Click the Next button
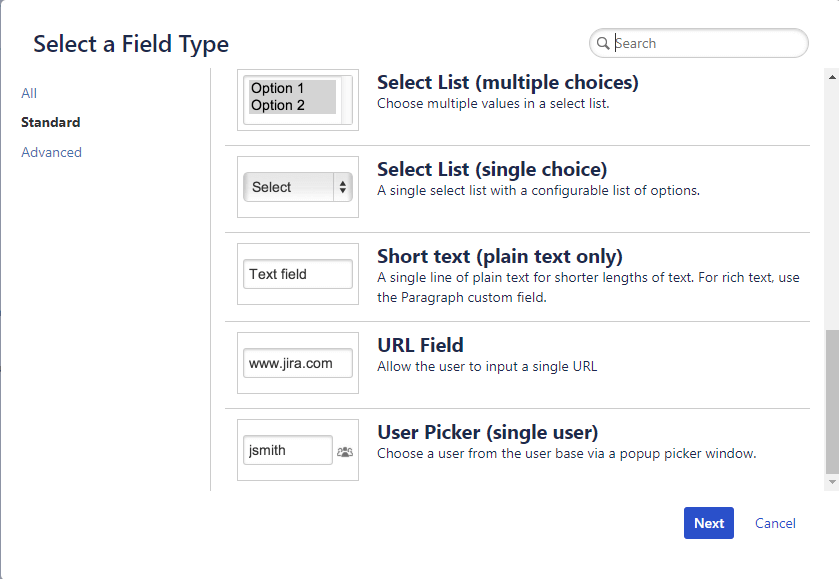 [708, 523]
